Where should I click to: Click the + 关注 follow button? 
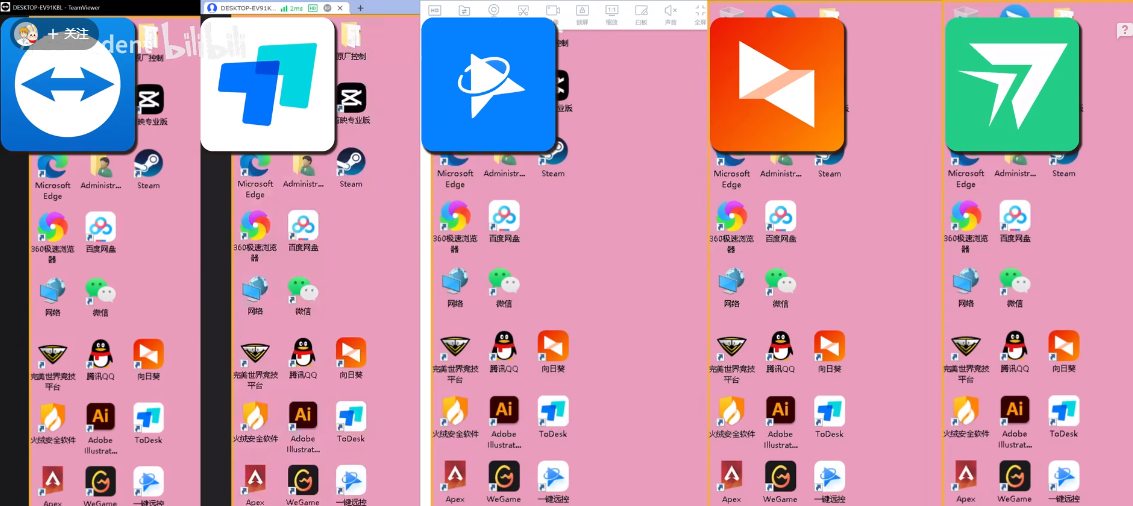pyautogui.click(x=69, y=34)
